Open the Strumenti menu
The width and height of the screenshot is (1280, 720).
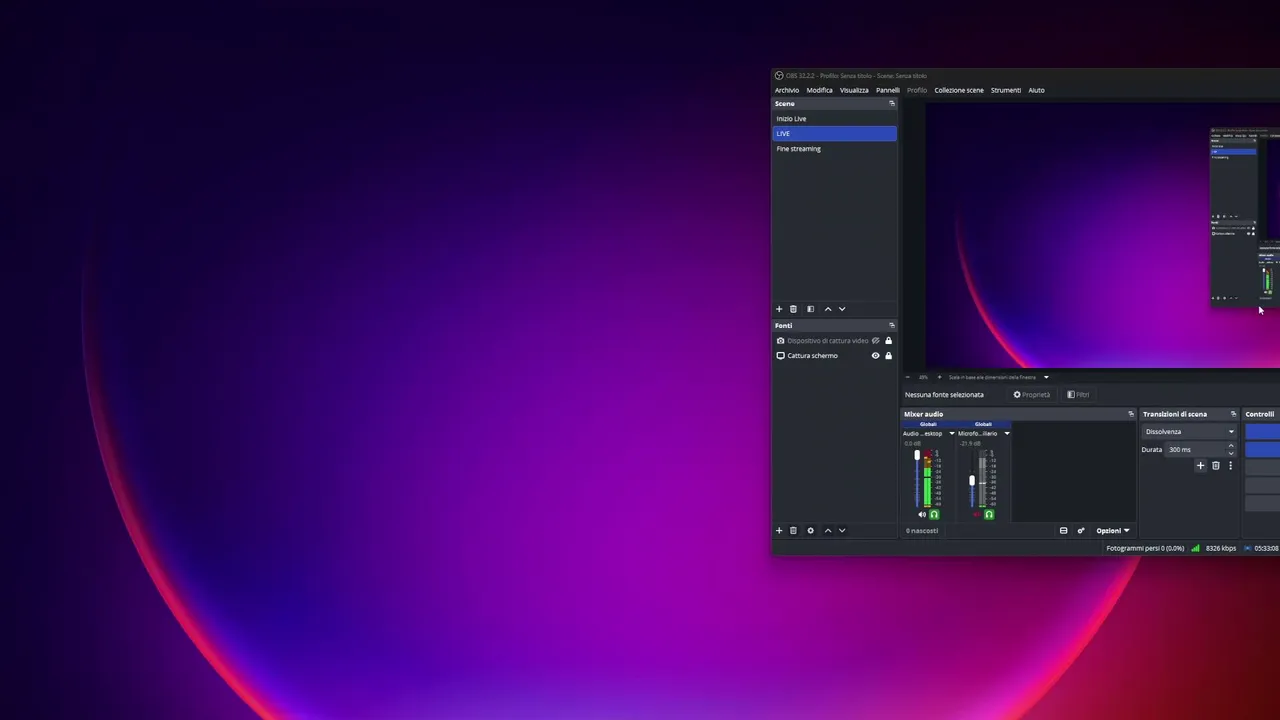point(1006,90)
